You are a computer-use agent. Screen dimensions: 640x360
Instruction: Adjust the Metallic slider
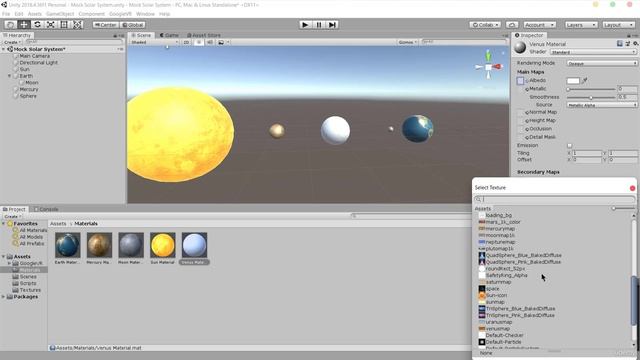pyautogui.click(x=591, y=89)
